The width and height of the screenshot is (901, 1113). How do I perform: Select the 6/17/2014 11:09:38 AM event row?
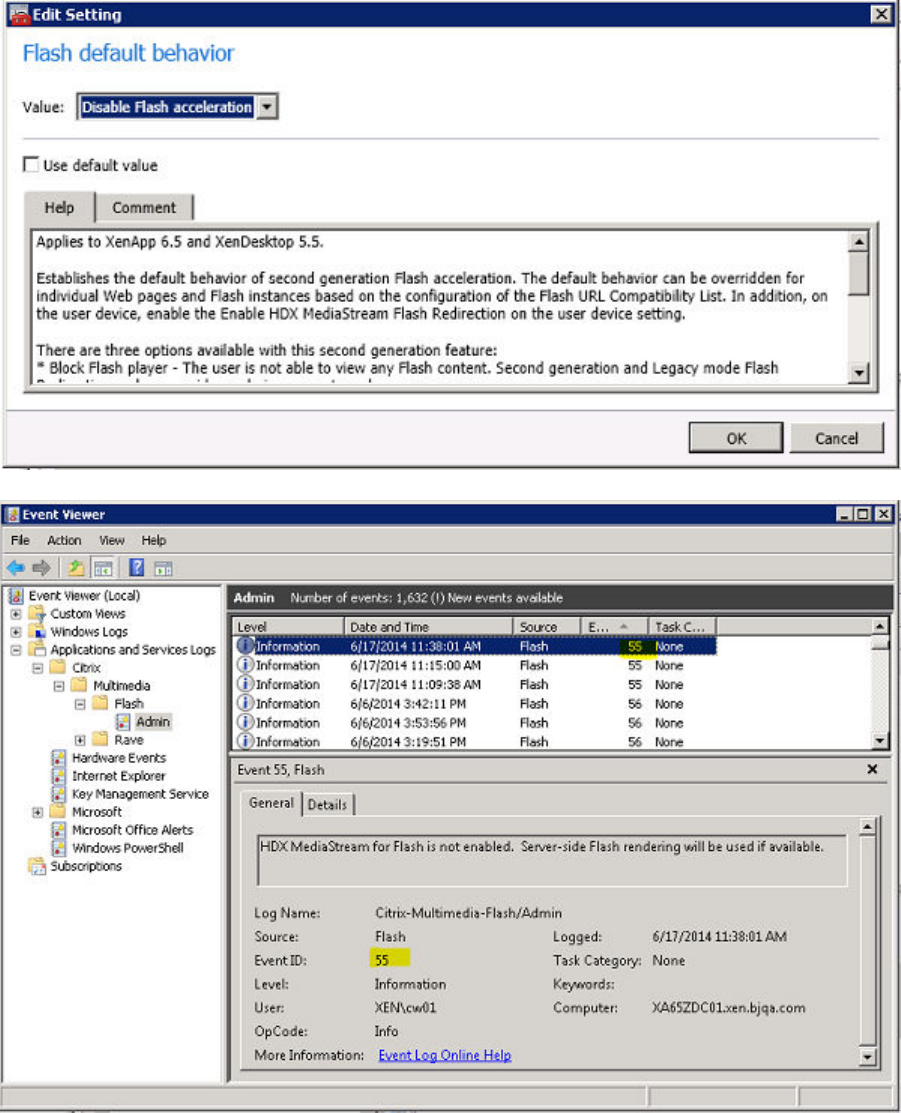tap(474, 684)
